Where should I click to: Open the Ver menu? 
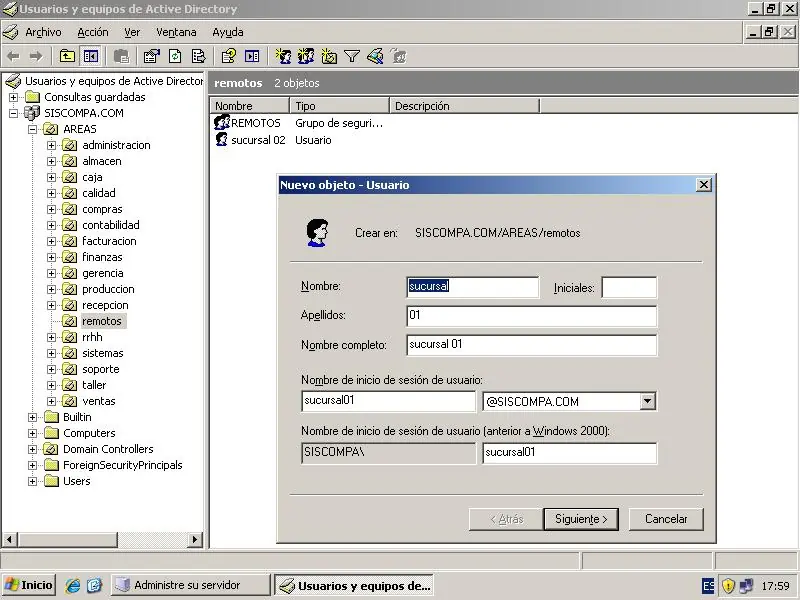pyautogui.click(x=132, y=32)
